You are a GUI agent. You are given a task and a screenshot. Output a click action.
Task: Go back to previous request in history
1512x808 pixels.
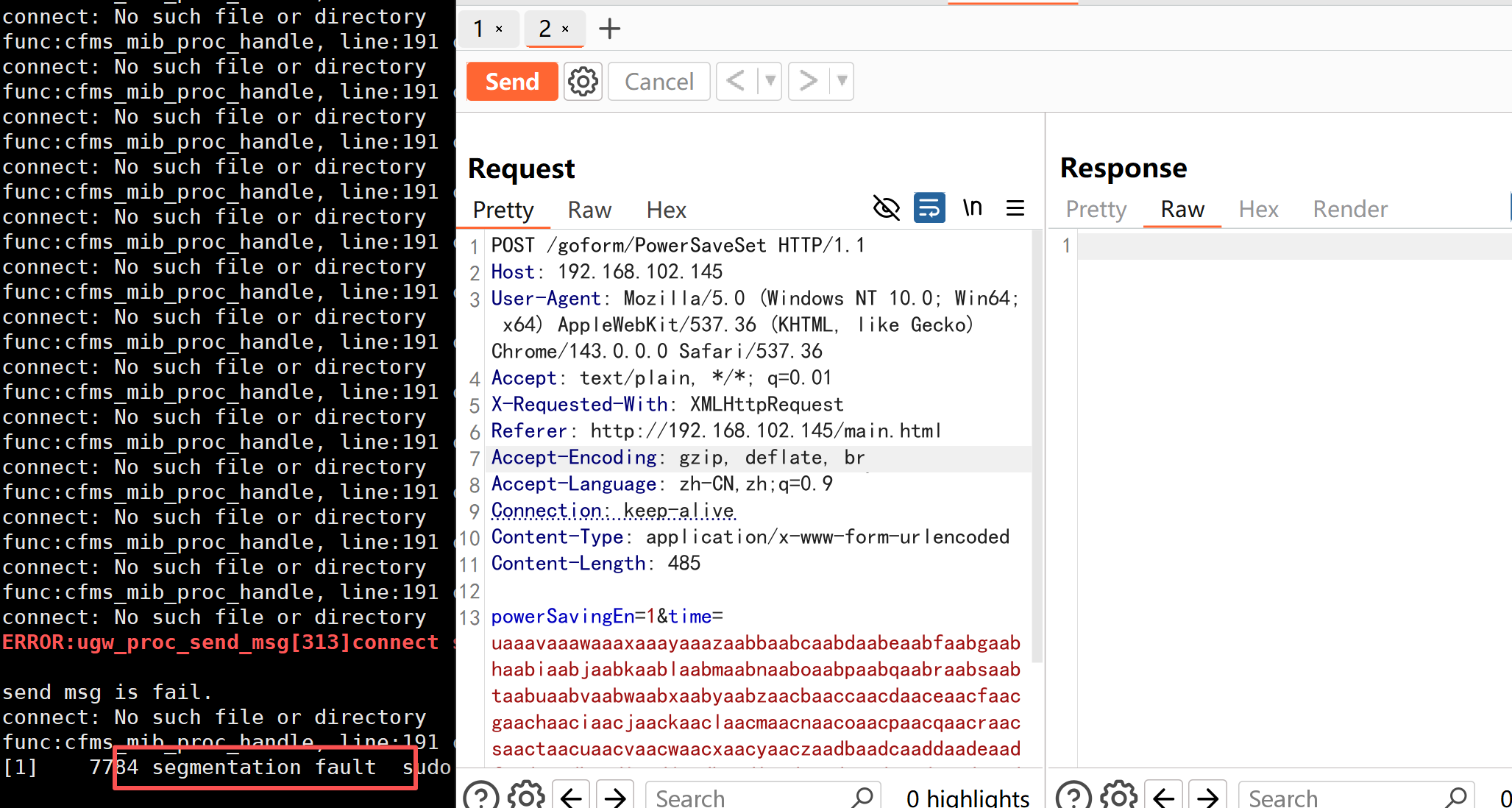click(736, 80)
